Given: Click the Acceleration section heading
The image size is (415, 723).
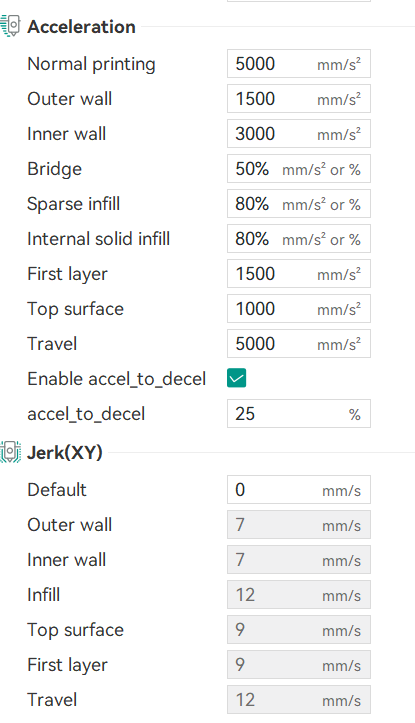Looking at the screenshot, I should [81, 27].
